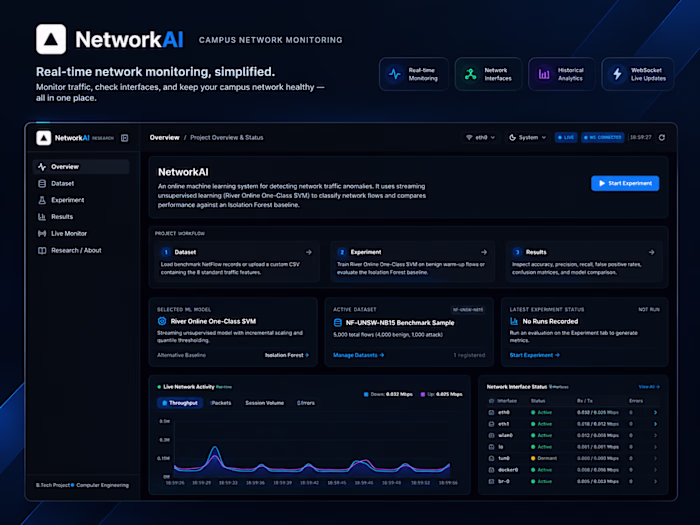Screen dimensions: 700x525
Task: Expand the eth1 row chevron
Action: [655, 424]
